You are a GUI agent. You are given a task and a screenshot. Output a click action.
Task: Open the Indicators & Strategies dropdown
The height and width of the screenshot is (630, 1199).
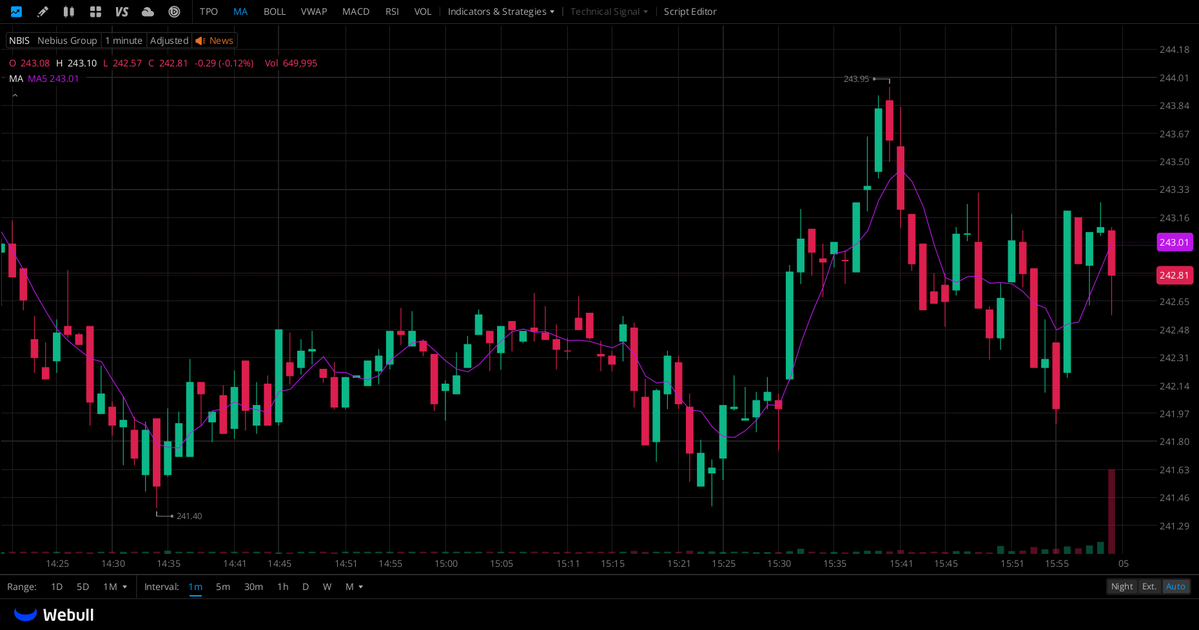pos(501,11)
